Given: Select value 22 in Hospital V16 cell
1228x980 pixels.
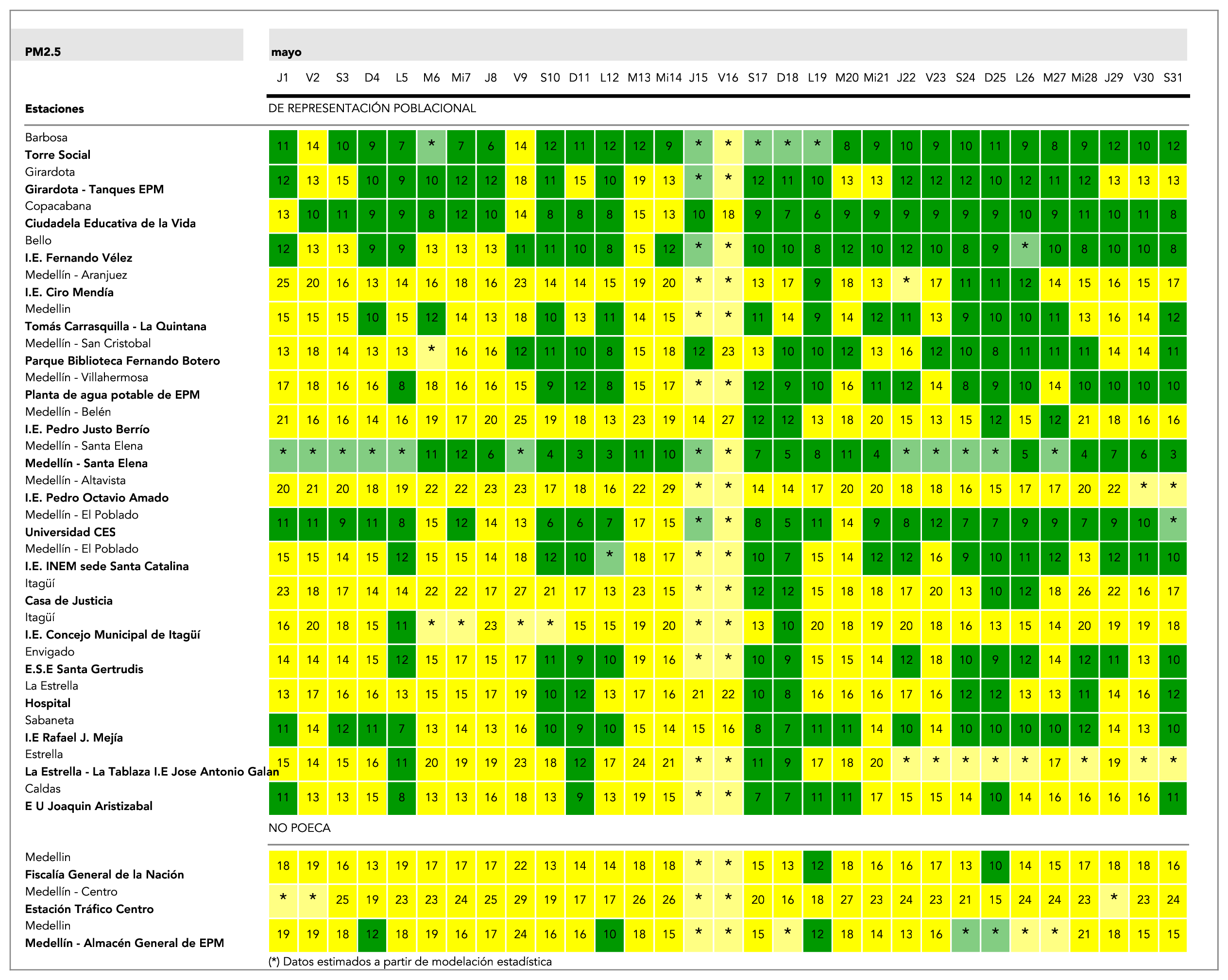Looking at the screenshot, I should 728,695.
